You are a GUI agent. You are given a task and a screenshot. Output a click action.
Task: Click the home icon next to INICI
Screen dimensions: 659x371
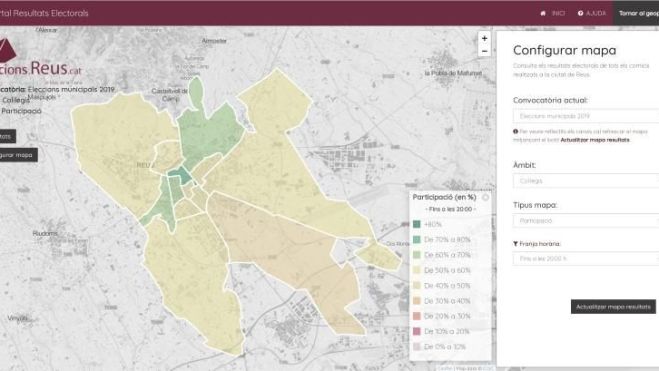(543, 13)
